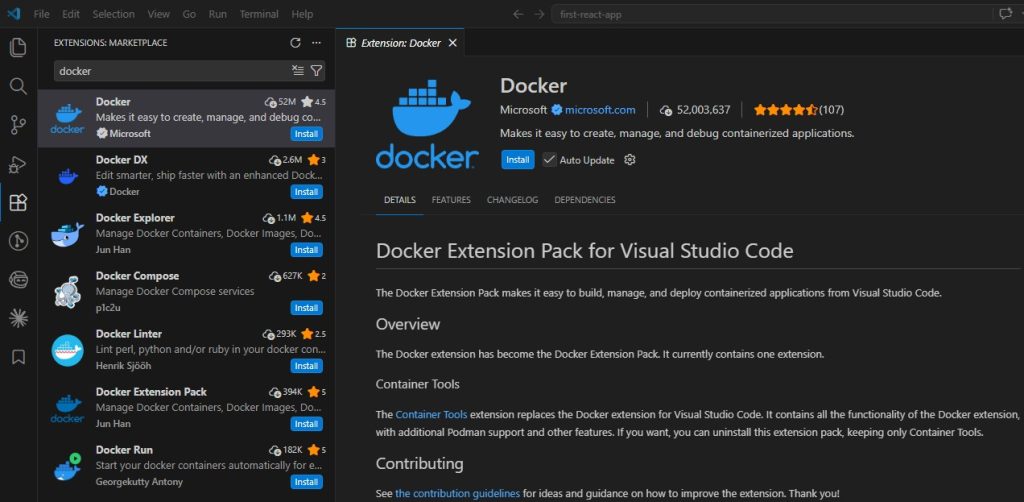Open the bookmarks icon in activity bar
1024x502 pixels.
coord(18,356)
